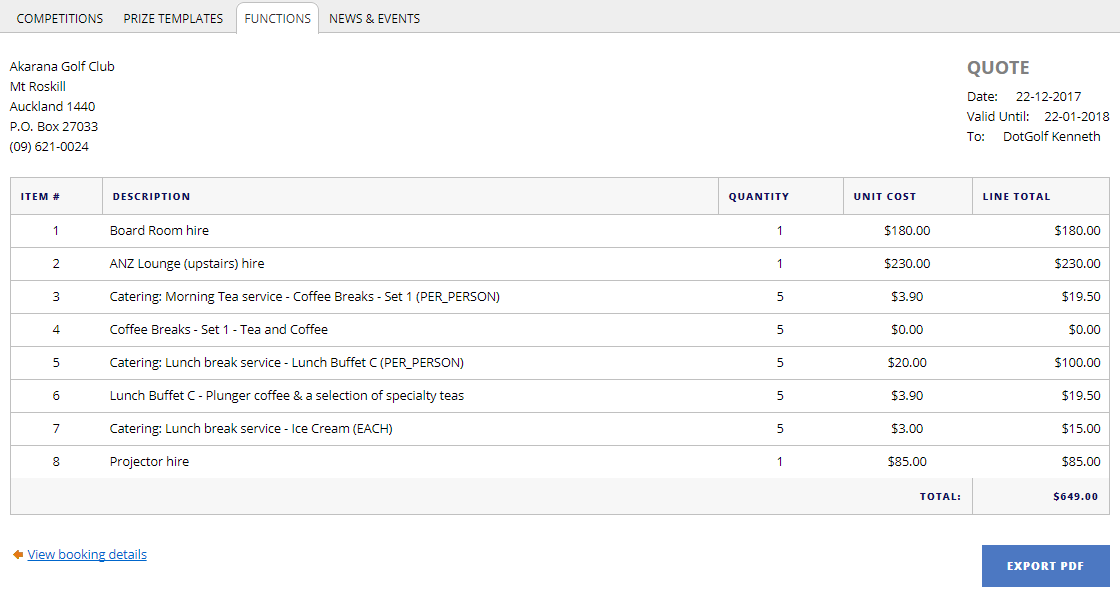Click the Projector hire description
Screen dimensions: 1120x608
pyautogui.click(x=149, y=462)
